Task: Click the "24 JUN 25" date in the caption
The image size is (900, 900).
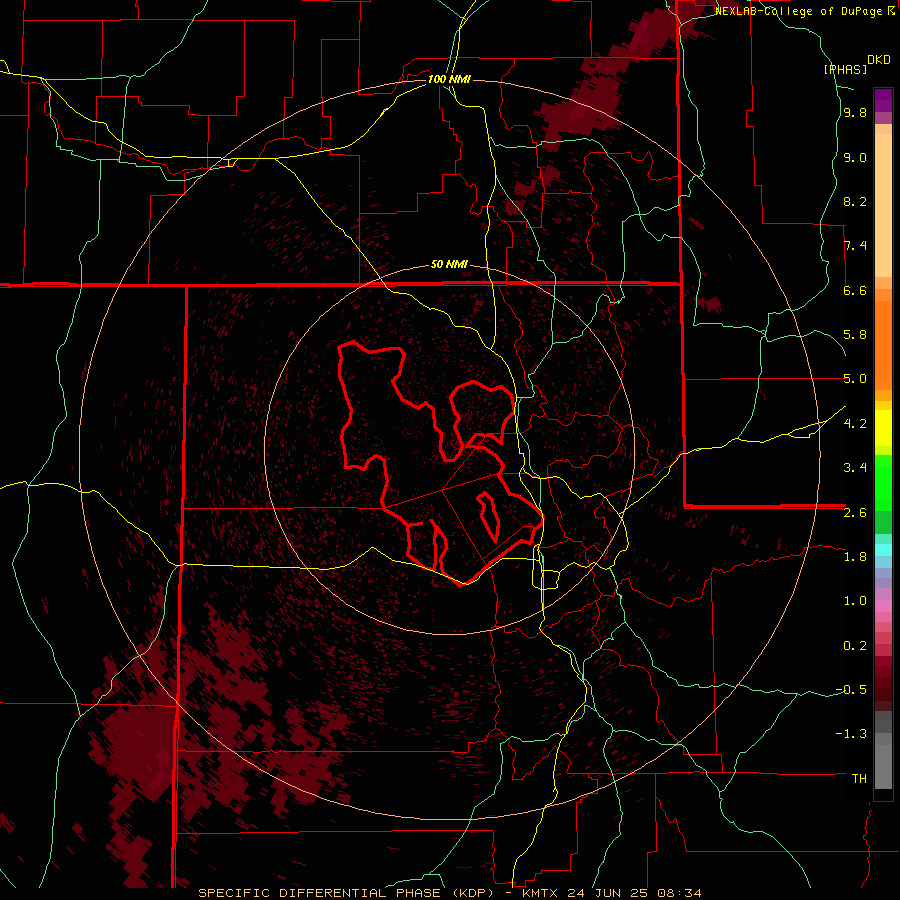Action: click(x=607, y=893)
